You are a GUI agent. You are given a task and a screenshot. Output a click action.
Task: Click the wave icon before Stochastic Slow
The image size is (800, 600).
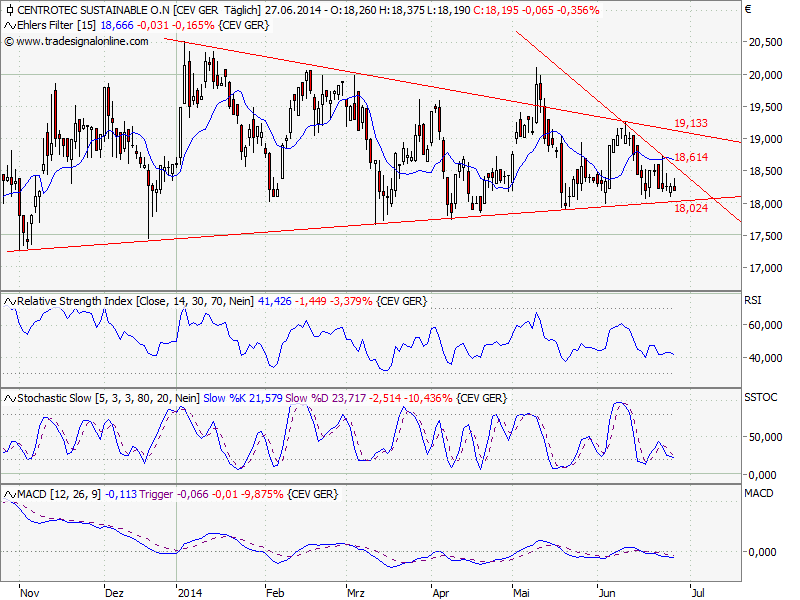pyautogui.click(x=9, y=397)
